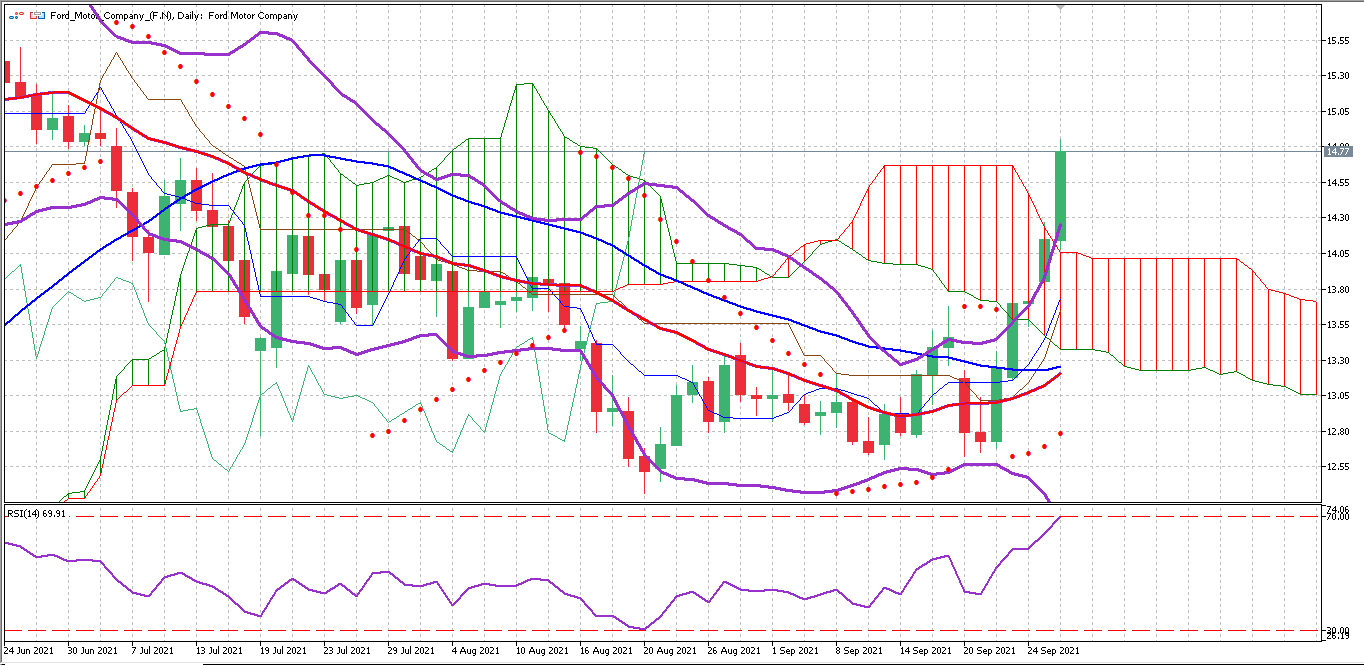The height and width of the screenshot is (665, 1364).
Task: Click the 10 Aug 2021 date label
Action: pos(542,650)
